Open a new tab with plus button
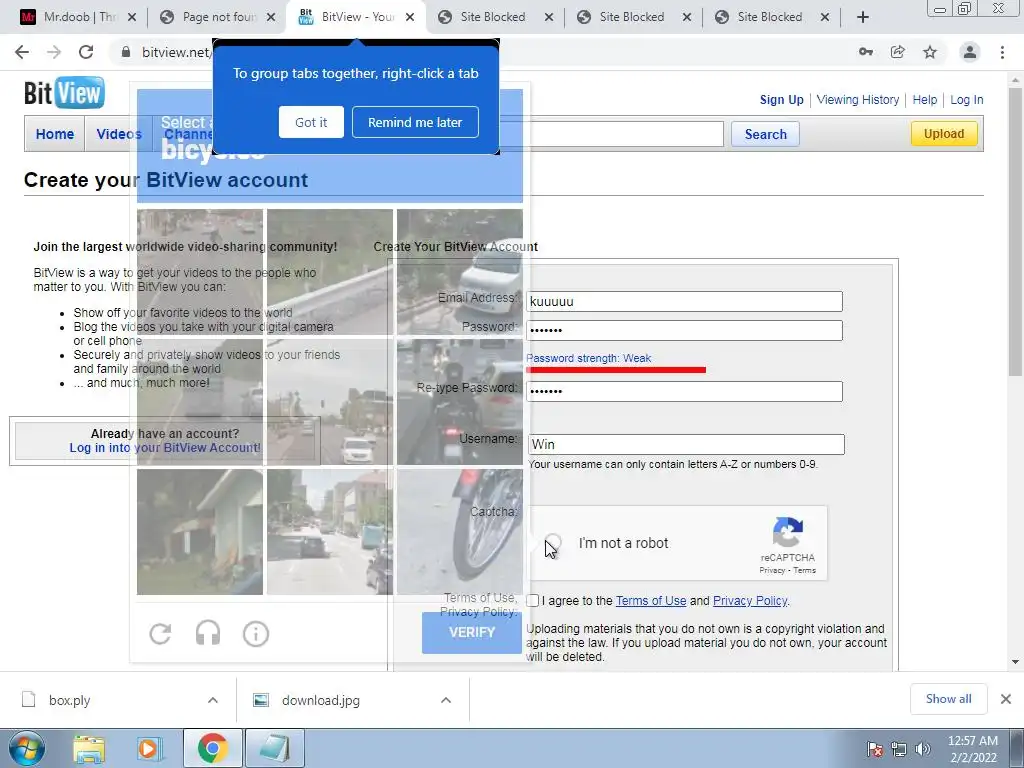The height and width of the screenshot is (768, 1024). point(863,17)
